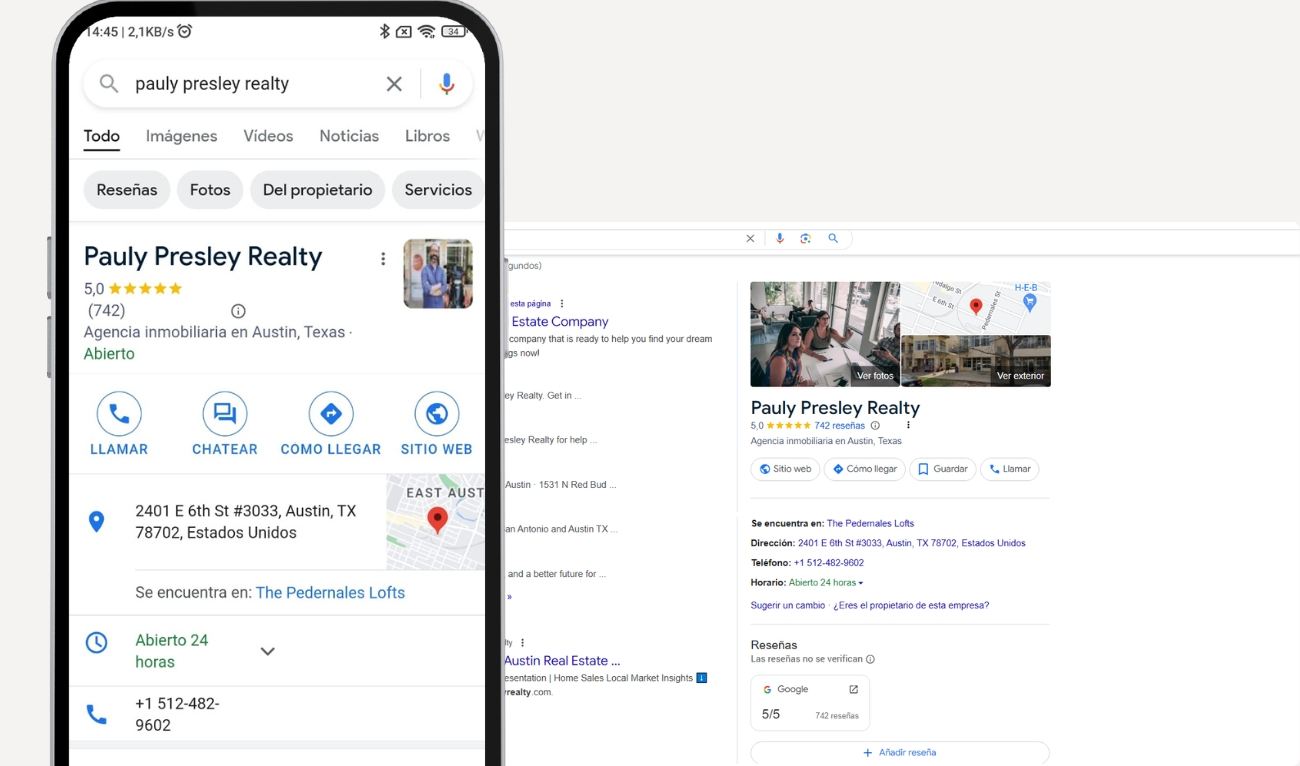
Task: Expand hours chevron on phone
Action: click(x=267, y=651)
